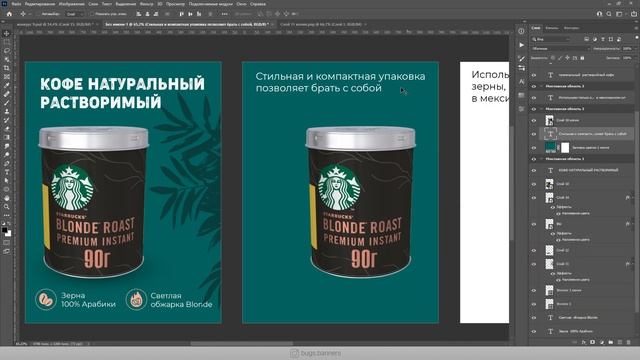Select the Lasso tool
This screenshot has height=360, width=640.
pyautogui.click(x=7, y=51)
